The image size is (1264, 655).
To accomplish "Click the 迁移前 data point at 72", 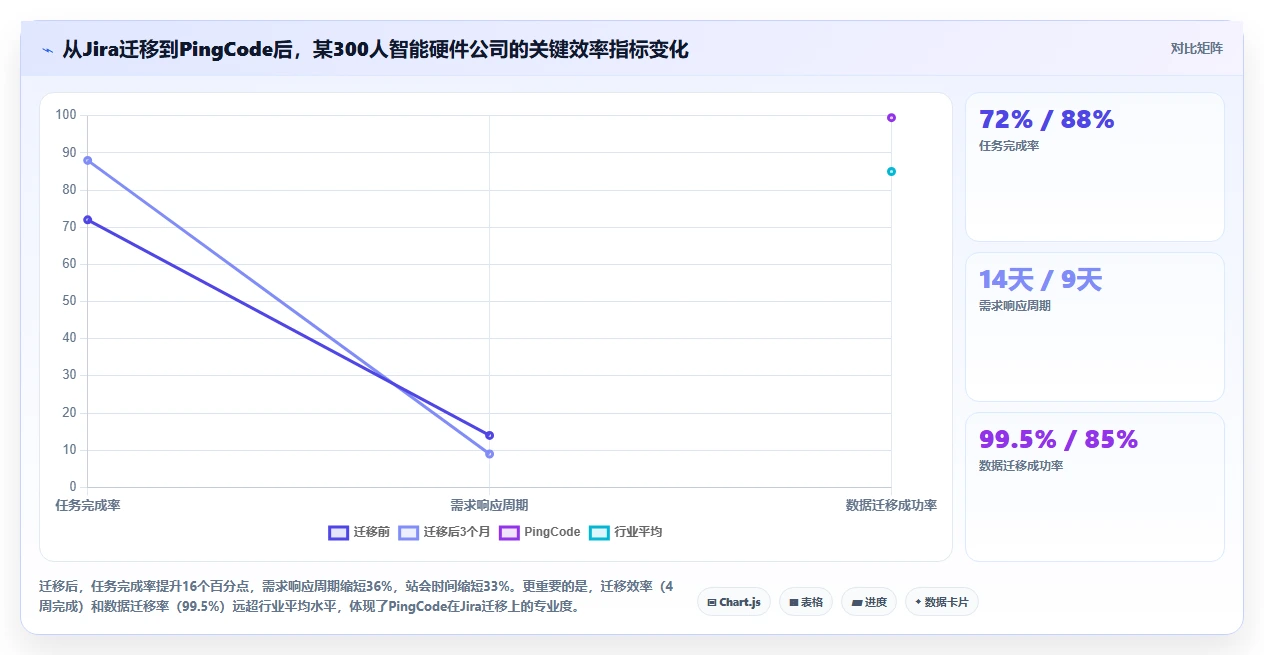I will pyautogui.click(x=88, y=220).
